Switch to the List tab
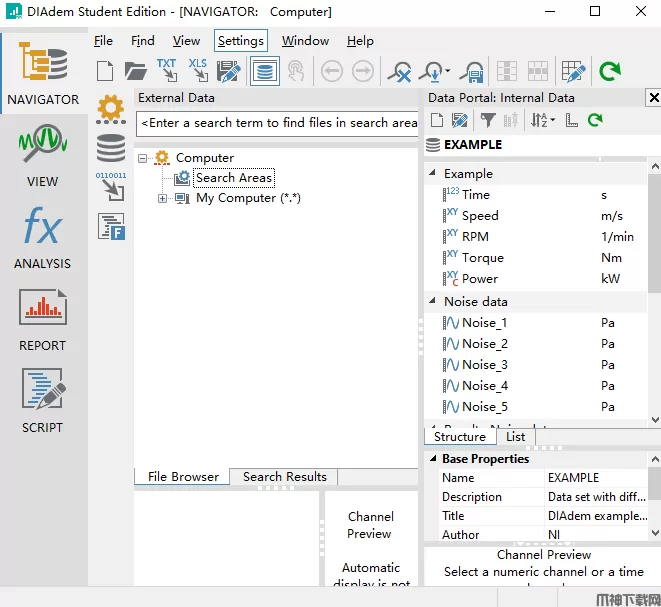Image resolution: width=661 pixels, height=607 pixels. pos(515,437)
